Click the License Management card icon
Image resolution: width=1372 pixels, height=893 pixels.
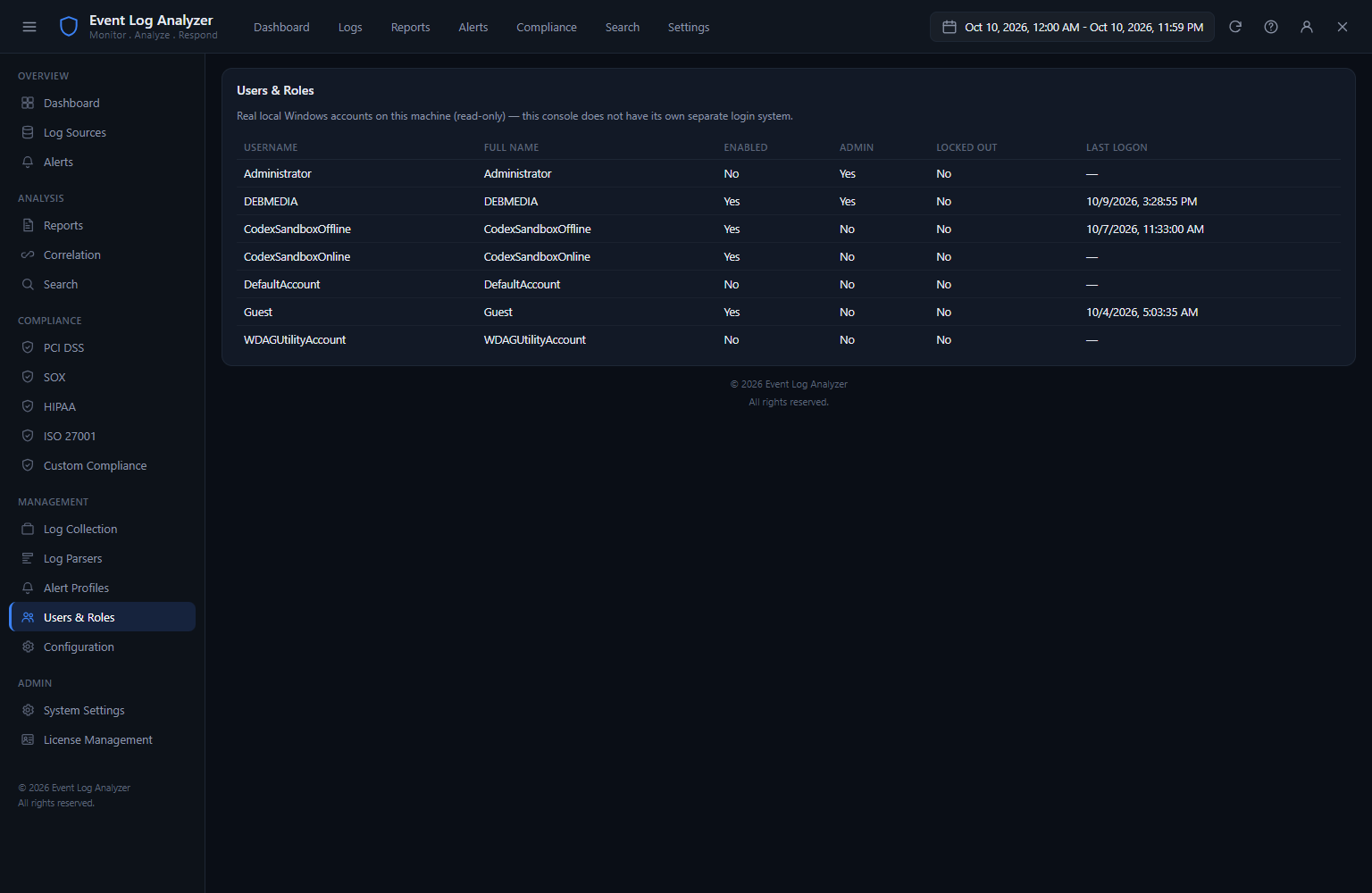(x=28, y=739)
